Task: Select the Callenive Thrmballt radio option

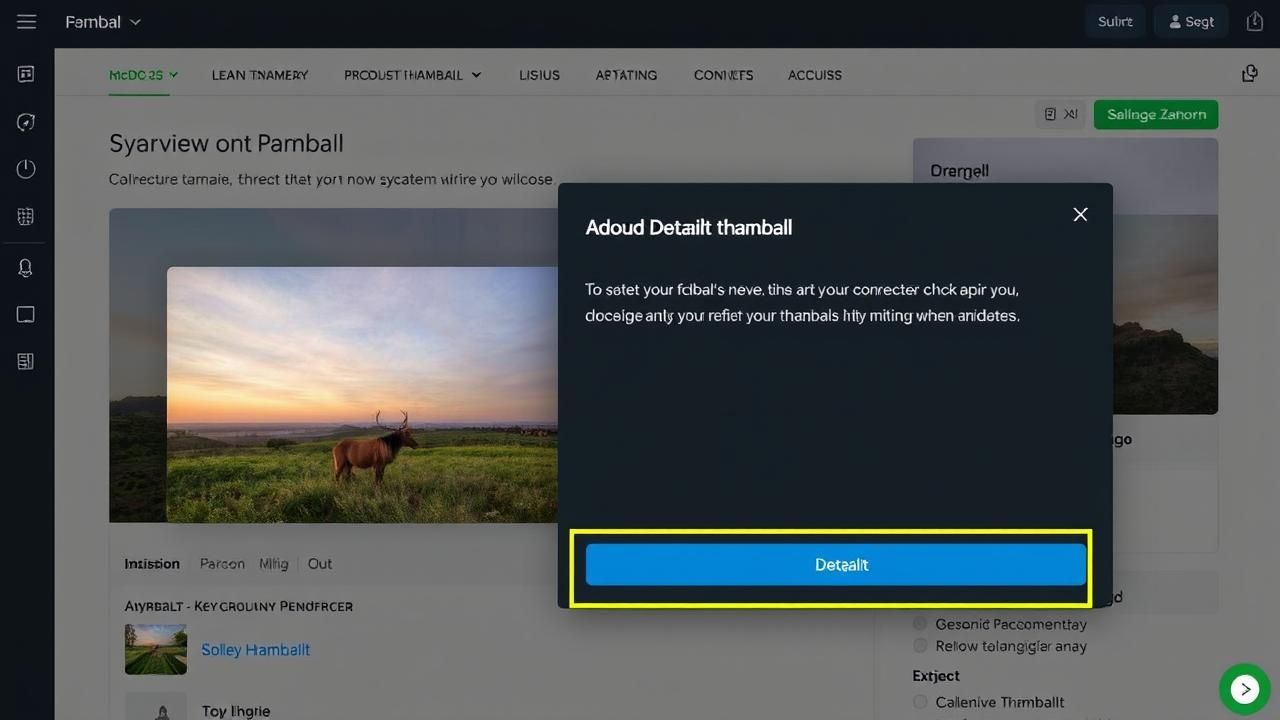Action: tap(920, 702)
